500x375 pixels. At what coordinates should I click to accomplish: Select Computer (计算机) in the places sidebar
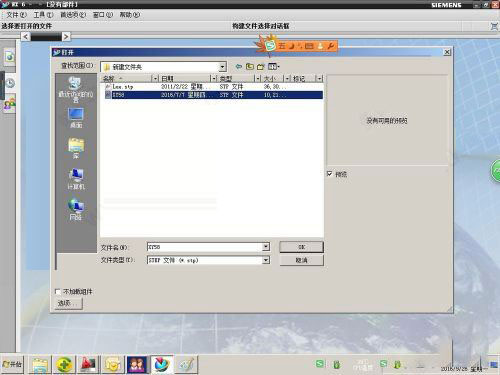click(76, 179)
